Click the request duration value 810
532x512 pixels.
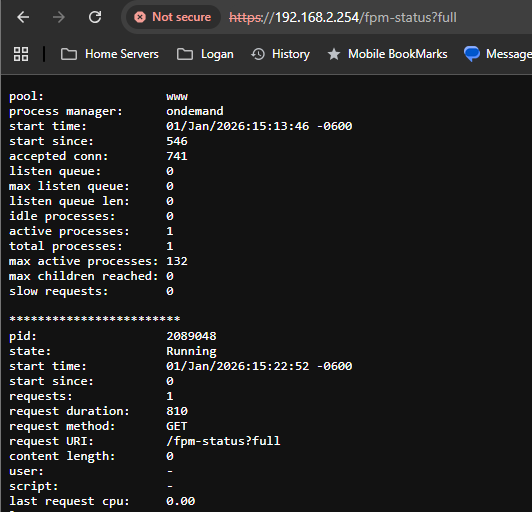[177, 411]
